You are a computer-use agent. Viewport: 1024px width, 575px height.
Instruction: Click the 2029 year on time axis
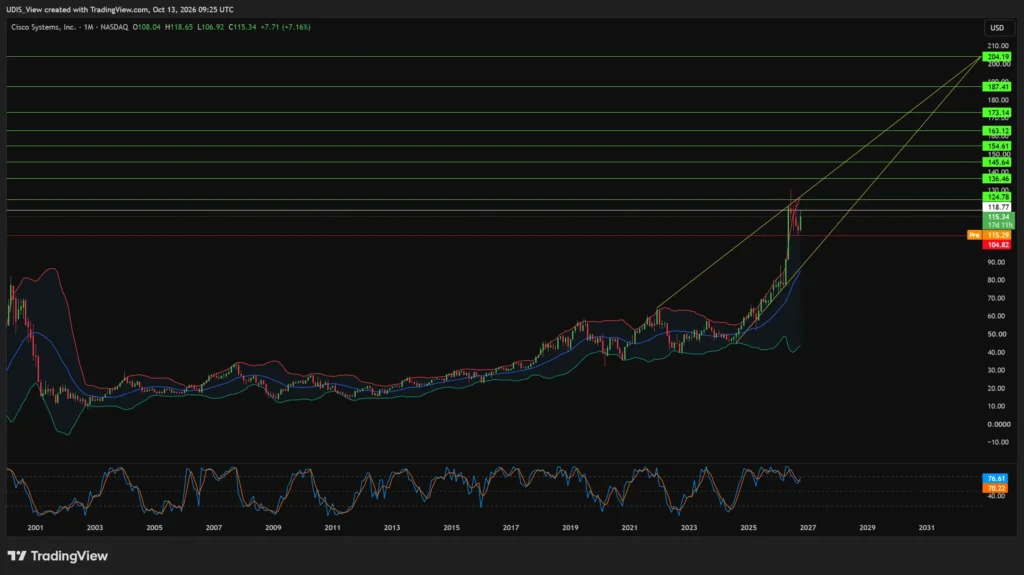867,528
